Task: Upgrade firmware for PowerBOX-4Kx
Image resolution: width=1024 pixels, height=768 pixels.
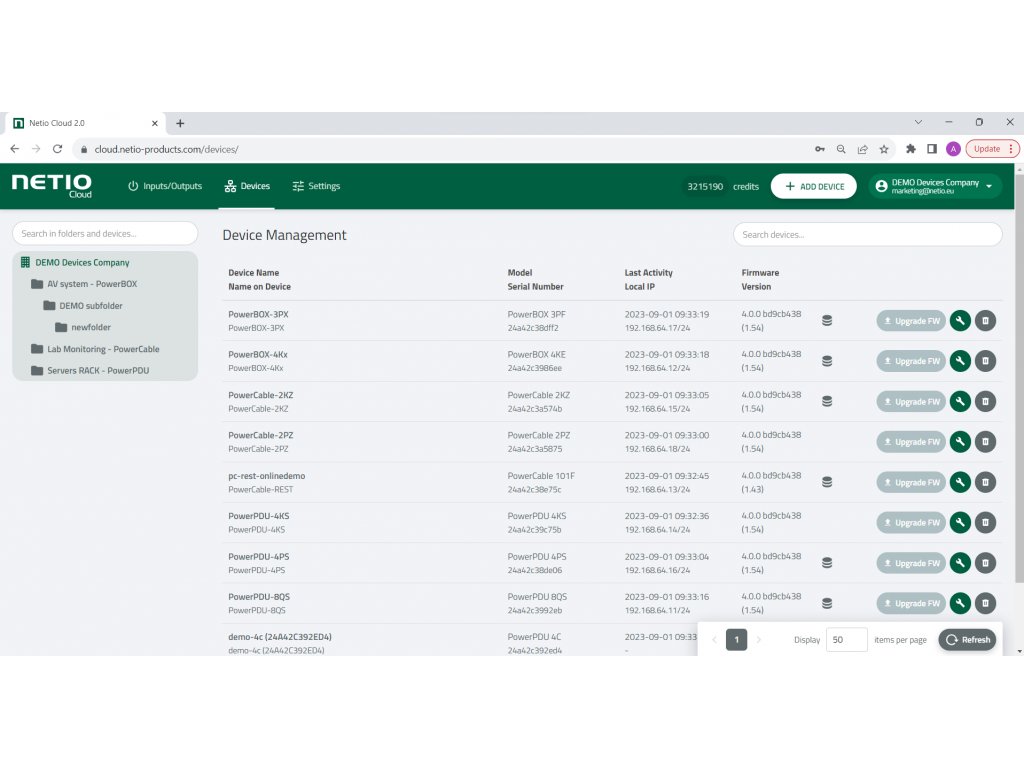Action: pyautogui.click(x=911, y=361)
